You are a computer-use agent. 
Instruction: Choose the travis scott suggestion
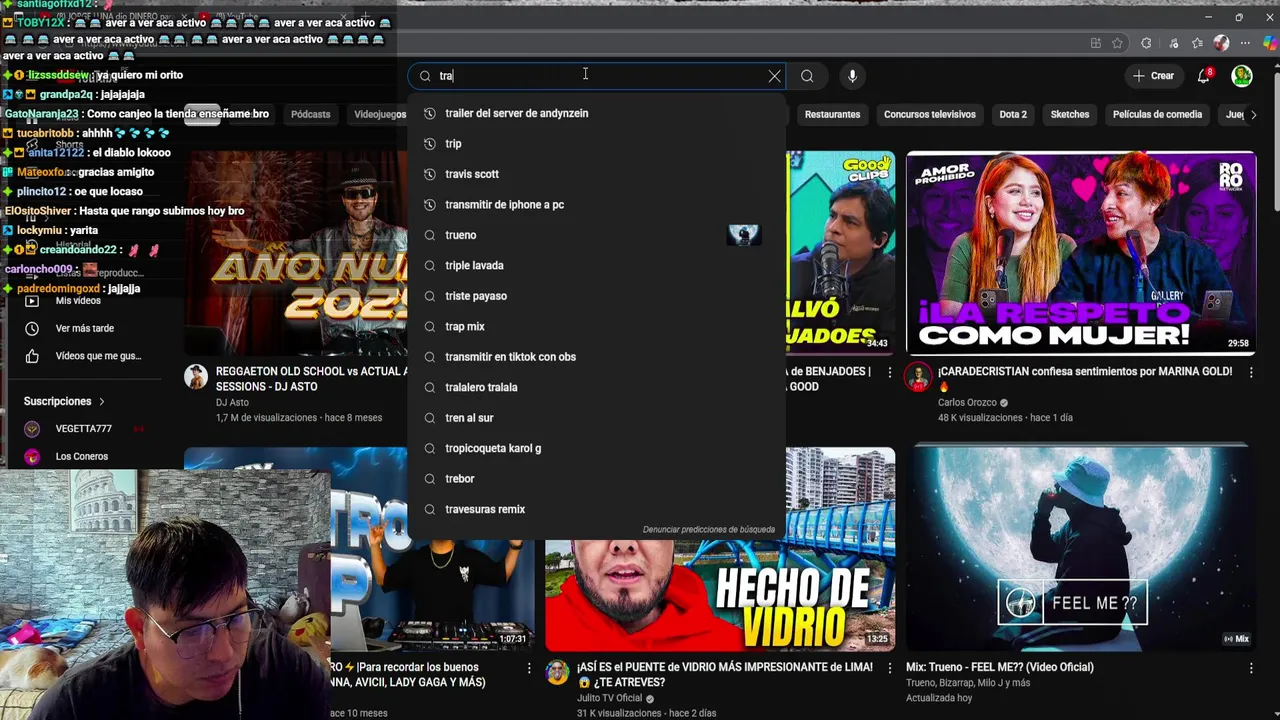tap(597, 174)
